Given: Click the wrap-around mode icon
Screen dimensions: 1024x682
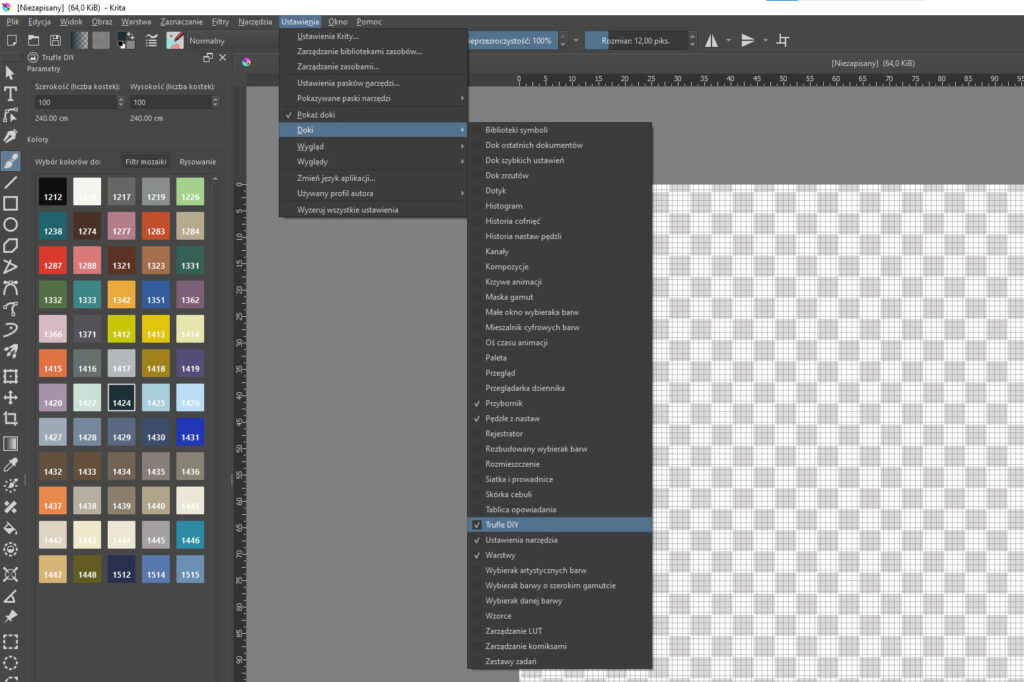Looking at the screenshot, I should click(x=783, y=40).
